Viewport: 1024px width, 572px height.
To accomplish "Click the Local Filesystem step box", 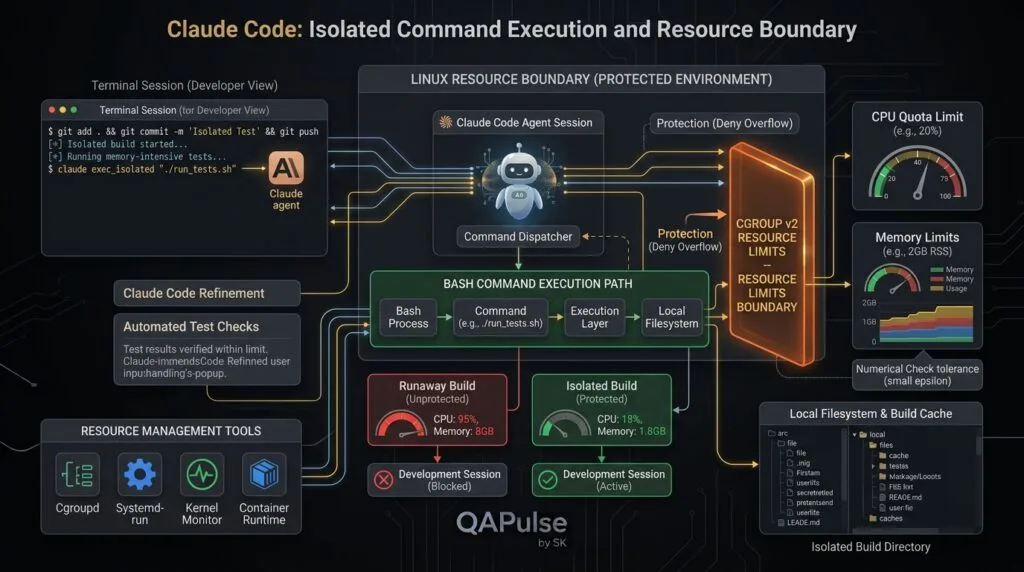I will tap(672, 317).
